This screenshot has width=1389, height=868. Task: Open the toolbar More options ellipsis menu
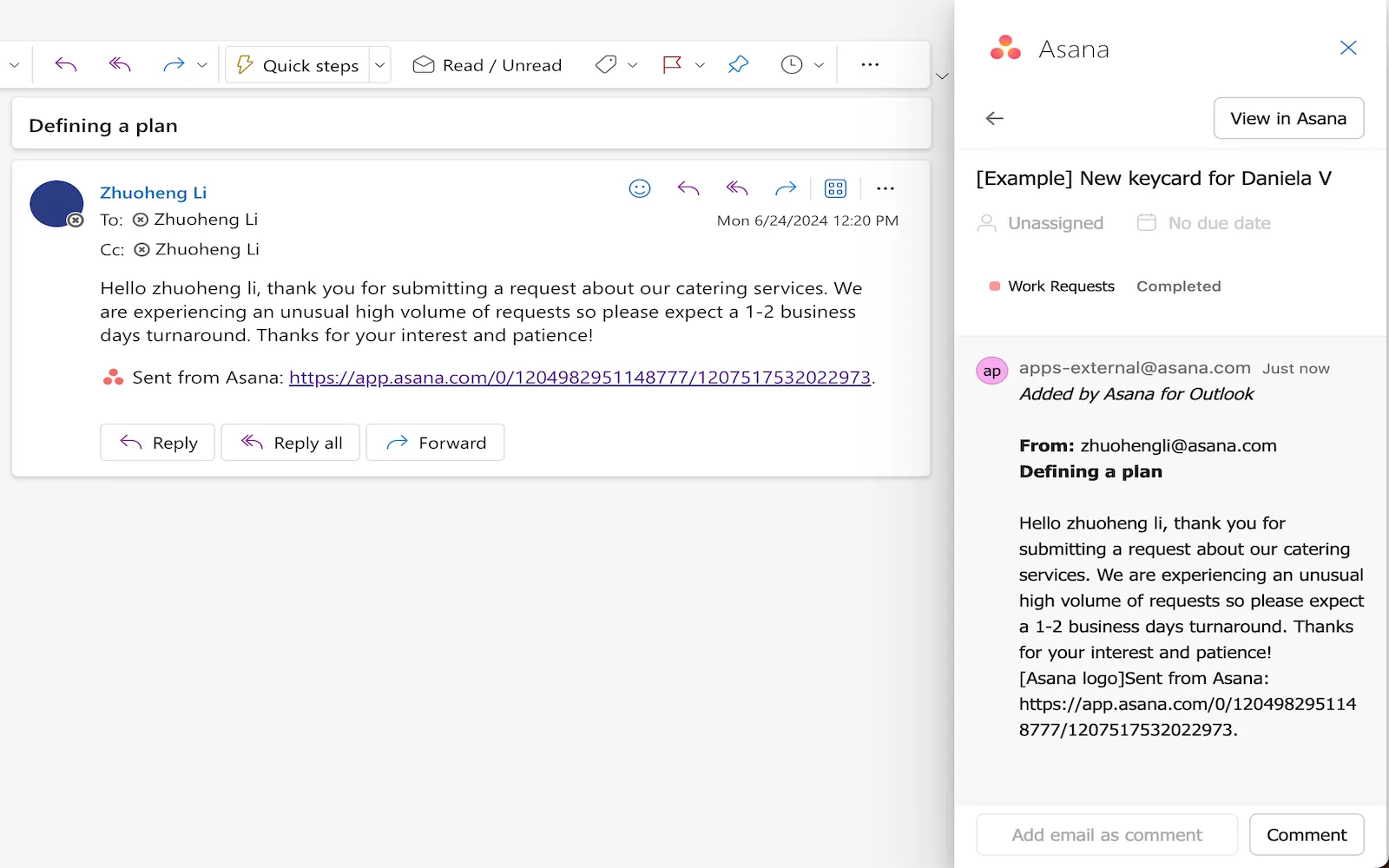(870, 65)
